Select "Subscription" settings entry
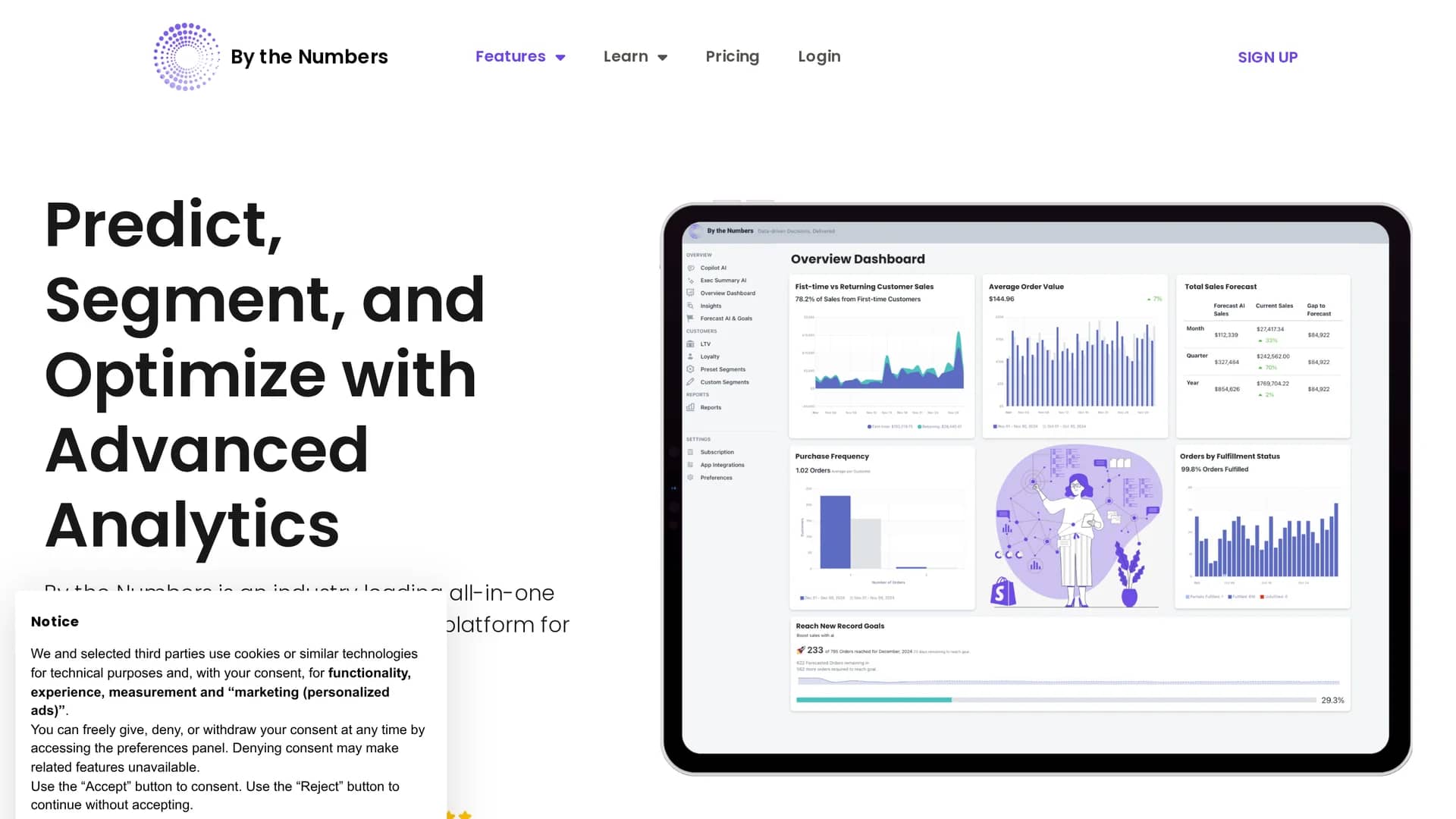 pyautogui.click(x=717, y=452)
